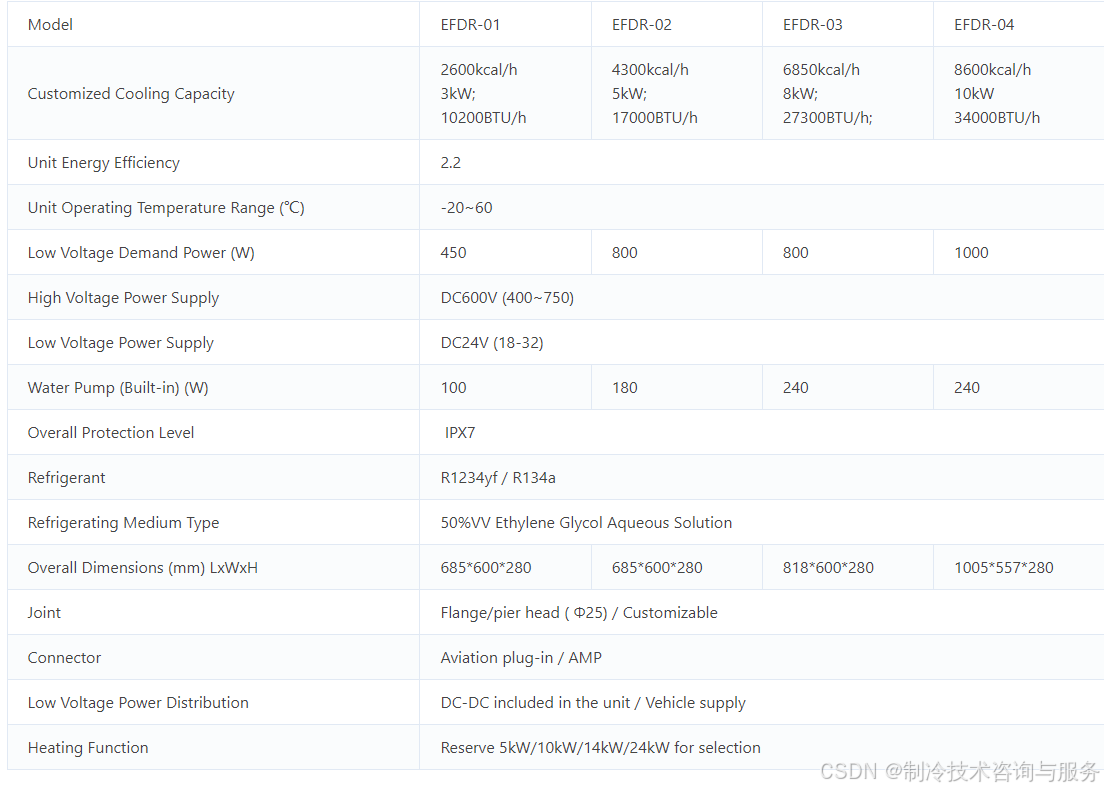Screen dimensions: 1104x791
Task: Click 'Low Voltage Power Supply' label
Action: (x=120, y=343)
